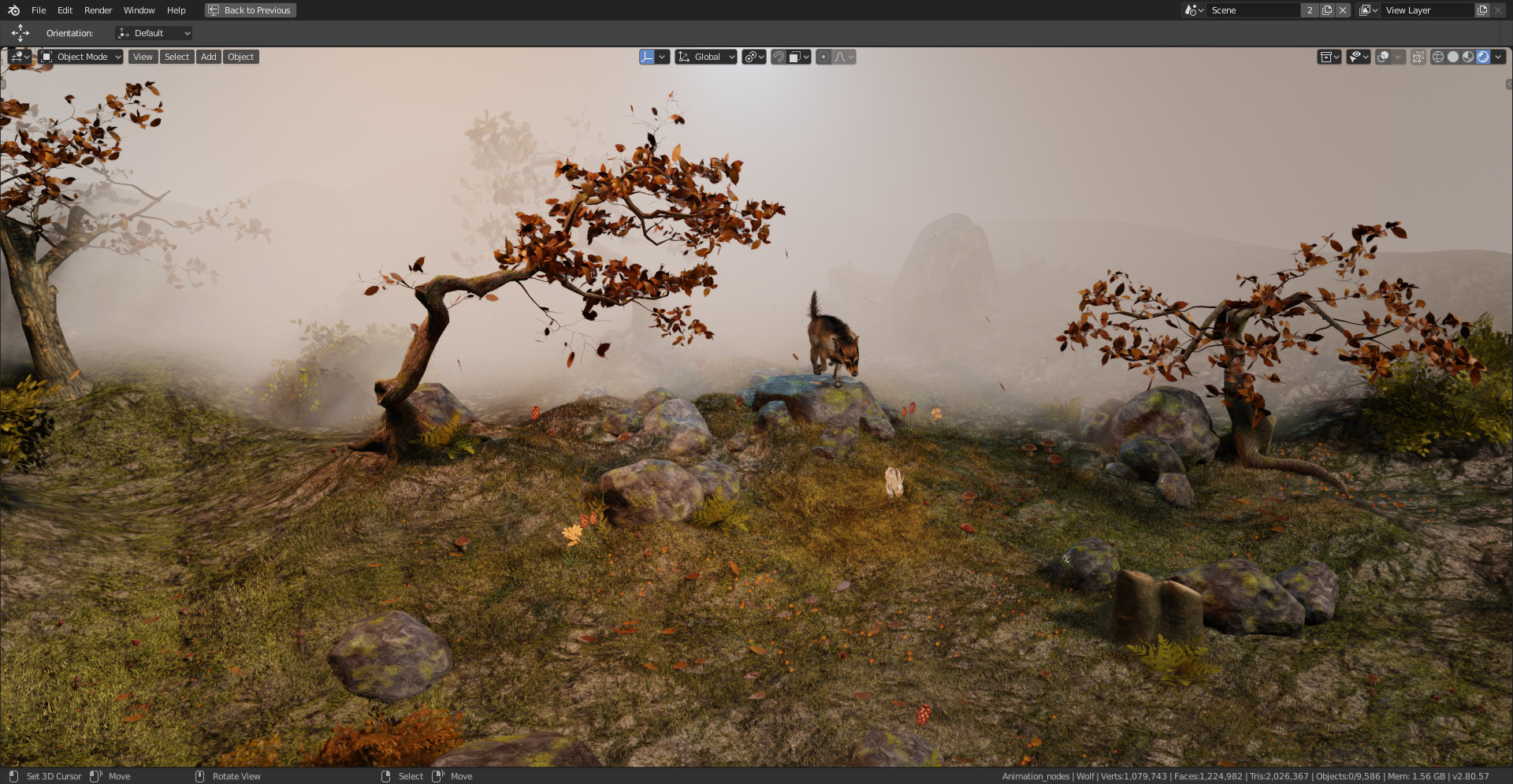Click the Move tool icon in tool settings
The height and width of the screenshot is (784, 1513).
point(20,33)
